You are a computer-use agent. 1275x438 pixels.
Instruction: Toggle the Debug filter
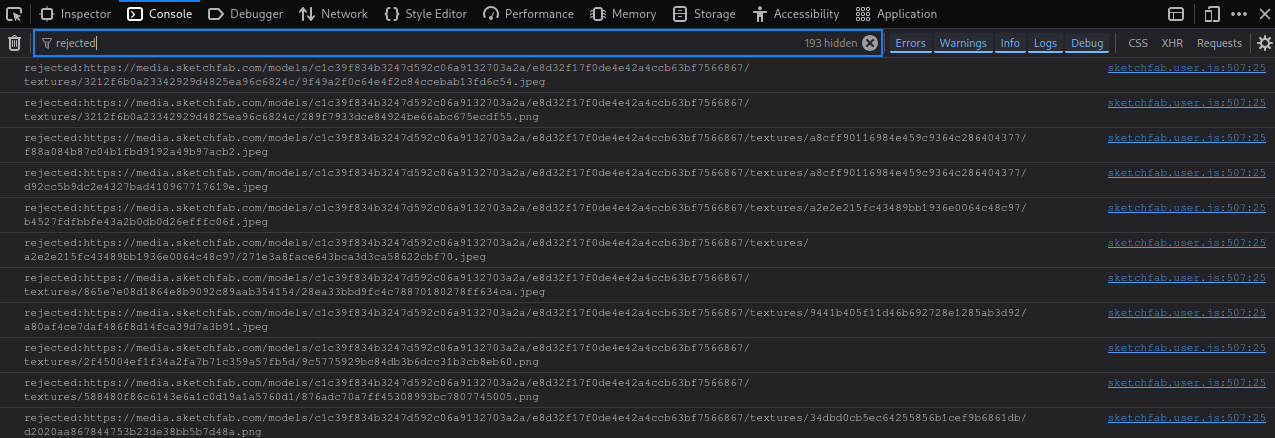click(1087, 43)
